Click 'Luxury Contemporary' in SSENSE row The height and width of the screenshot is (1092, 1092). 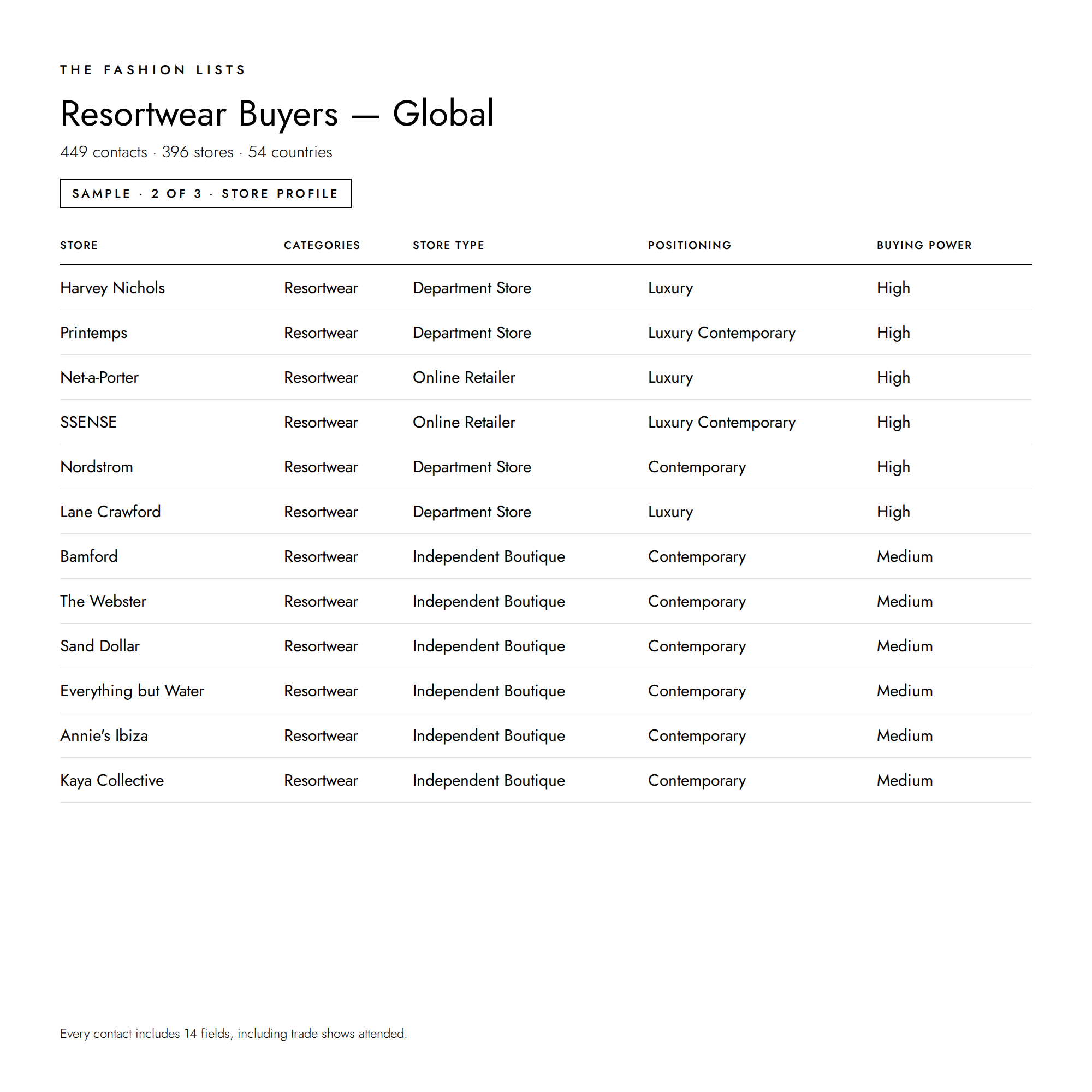click(722, 422)
